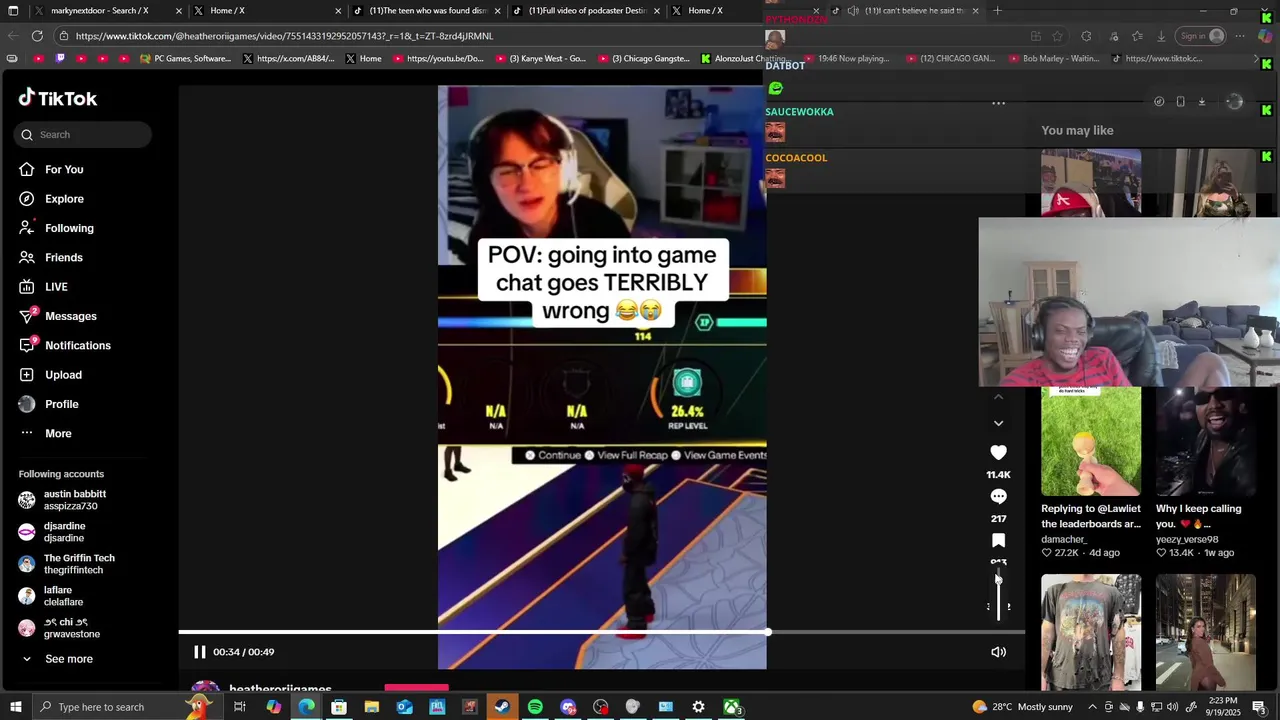Click the vertical volume slider
This screenshot has height=720, width=1280.
pyautogui.click(x=998, y=594)
